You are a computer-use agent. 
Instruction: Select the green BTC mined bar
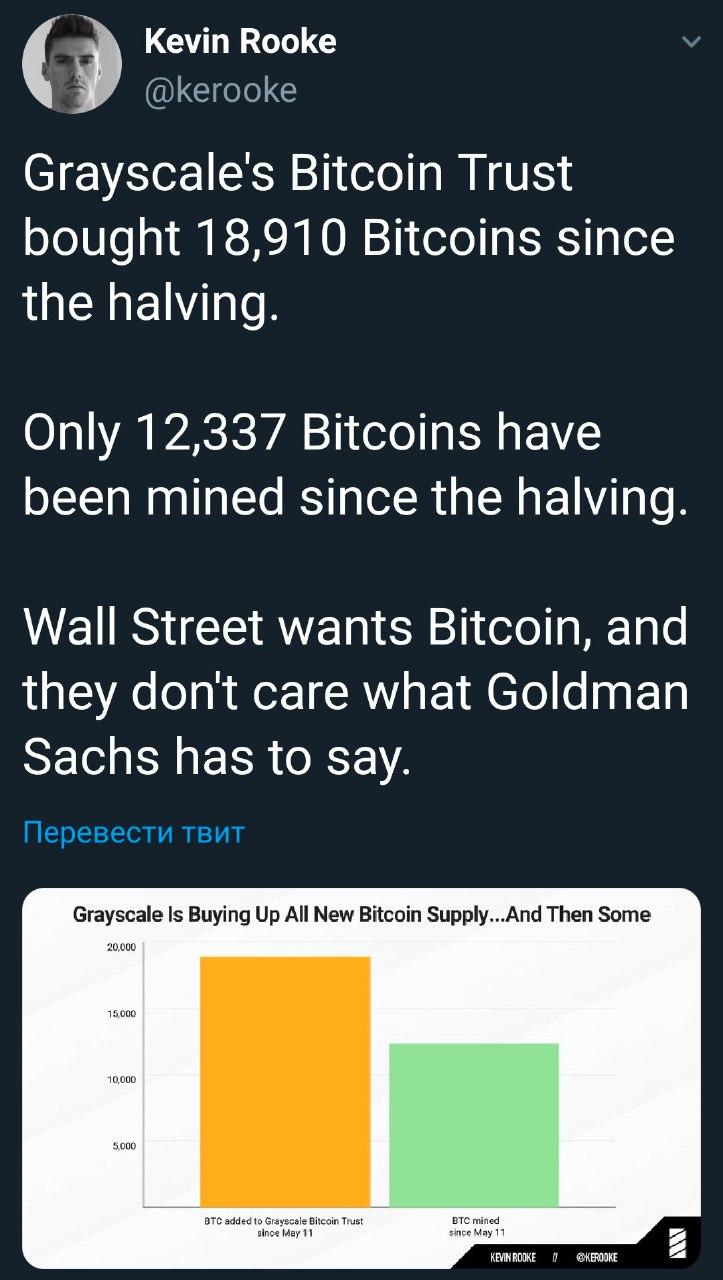click(474, 1125)
